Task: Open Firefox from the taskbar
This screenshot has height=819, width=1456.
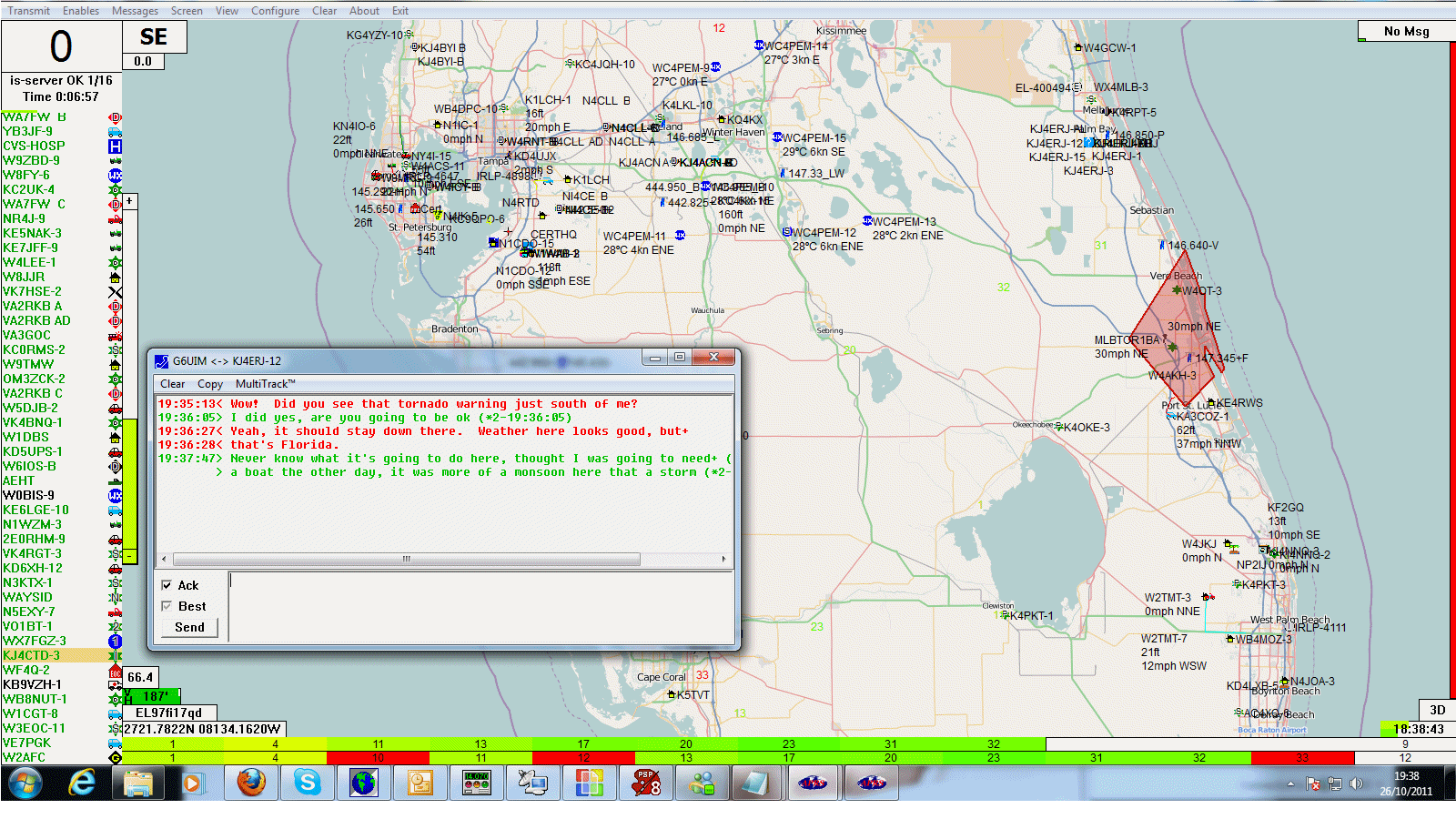Action: click(250, 783)
